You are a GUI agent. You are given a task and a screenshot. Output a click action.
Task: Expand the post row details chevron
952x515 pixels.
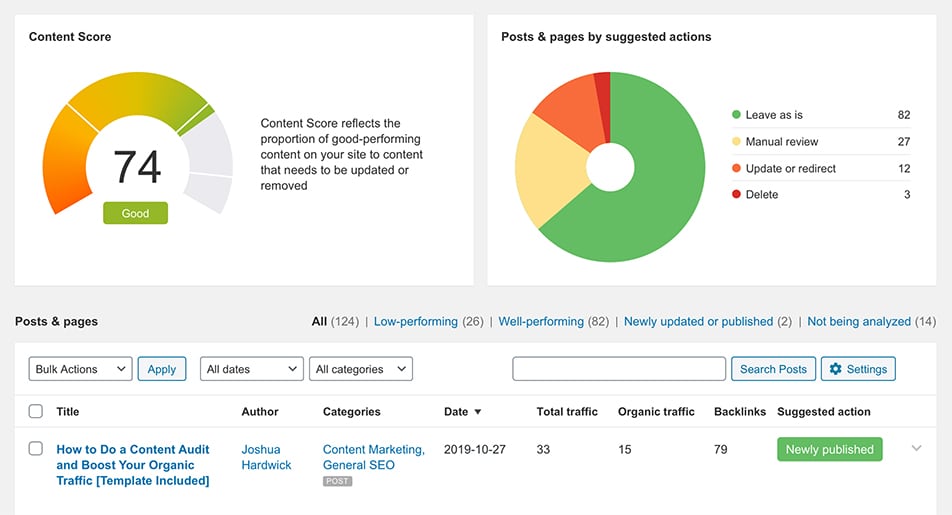coord(916,449)
